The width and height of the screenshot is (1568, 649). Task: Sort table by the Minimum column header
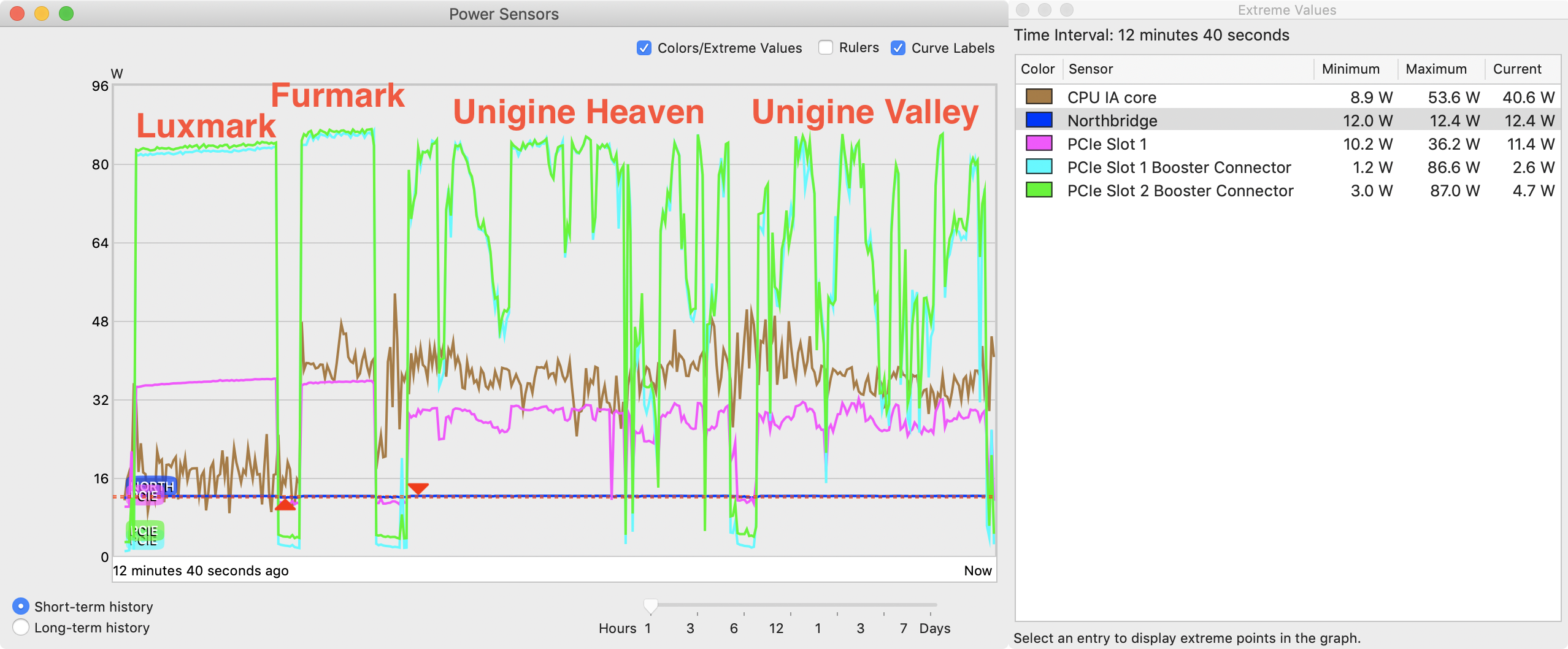1355,69
